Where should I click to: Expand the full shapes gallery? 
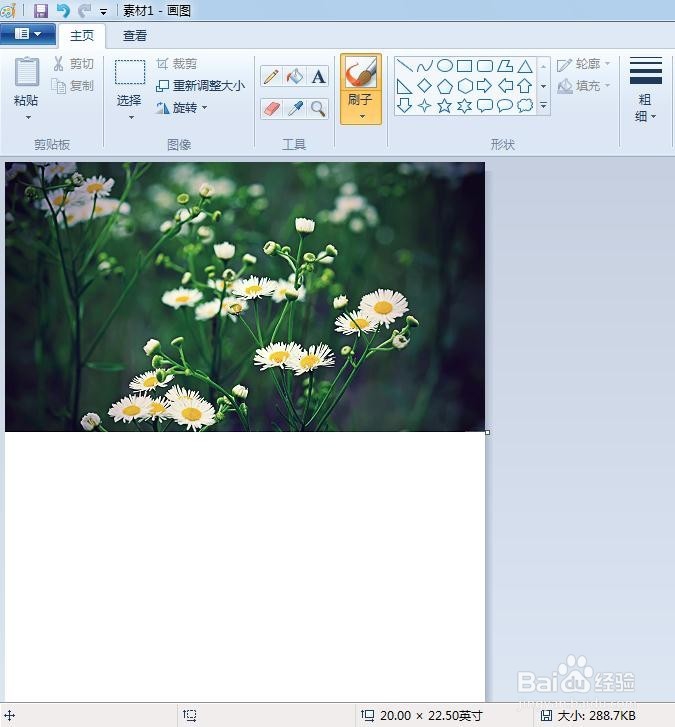(x=543, y=106)
